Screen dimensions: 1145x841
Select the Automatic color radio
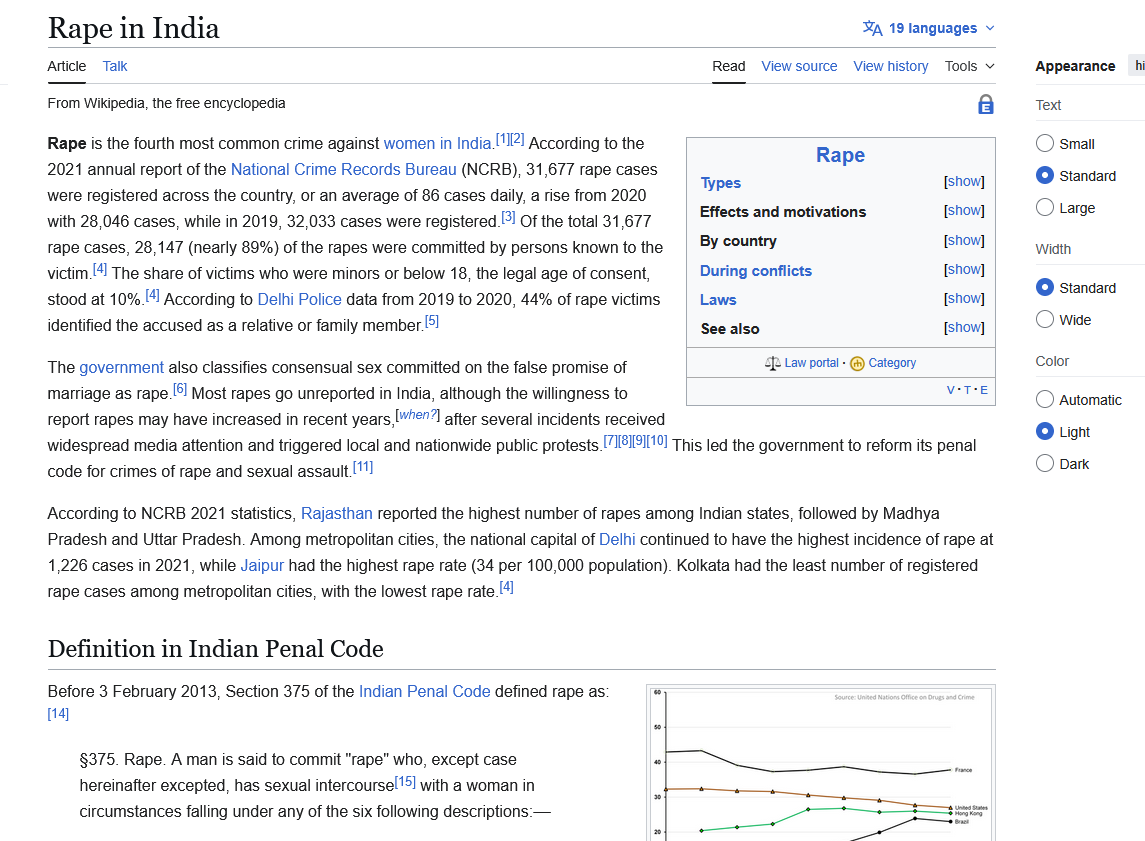coord(1045,399)
